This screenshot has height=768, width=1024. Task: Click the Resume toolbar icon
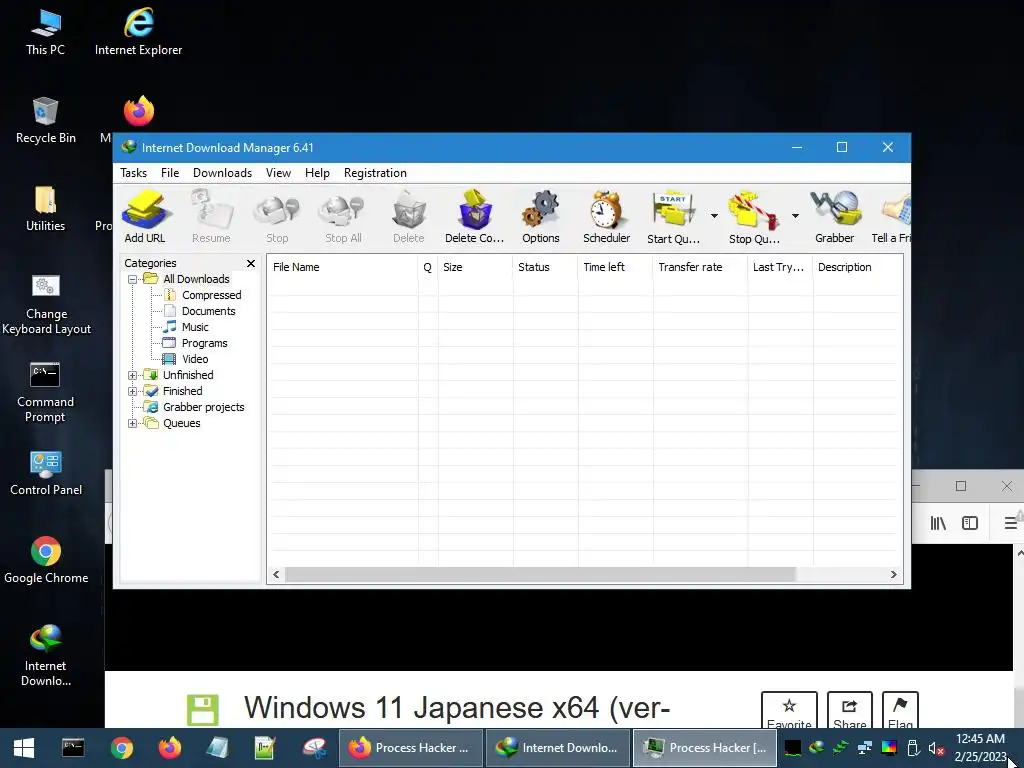[x=211, y=217]
